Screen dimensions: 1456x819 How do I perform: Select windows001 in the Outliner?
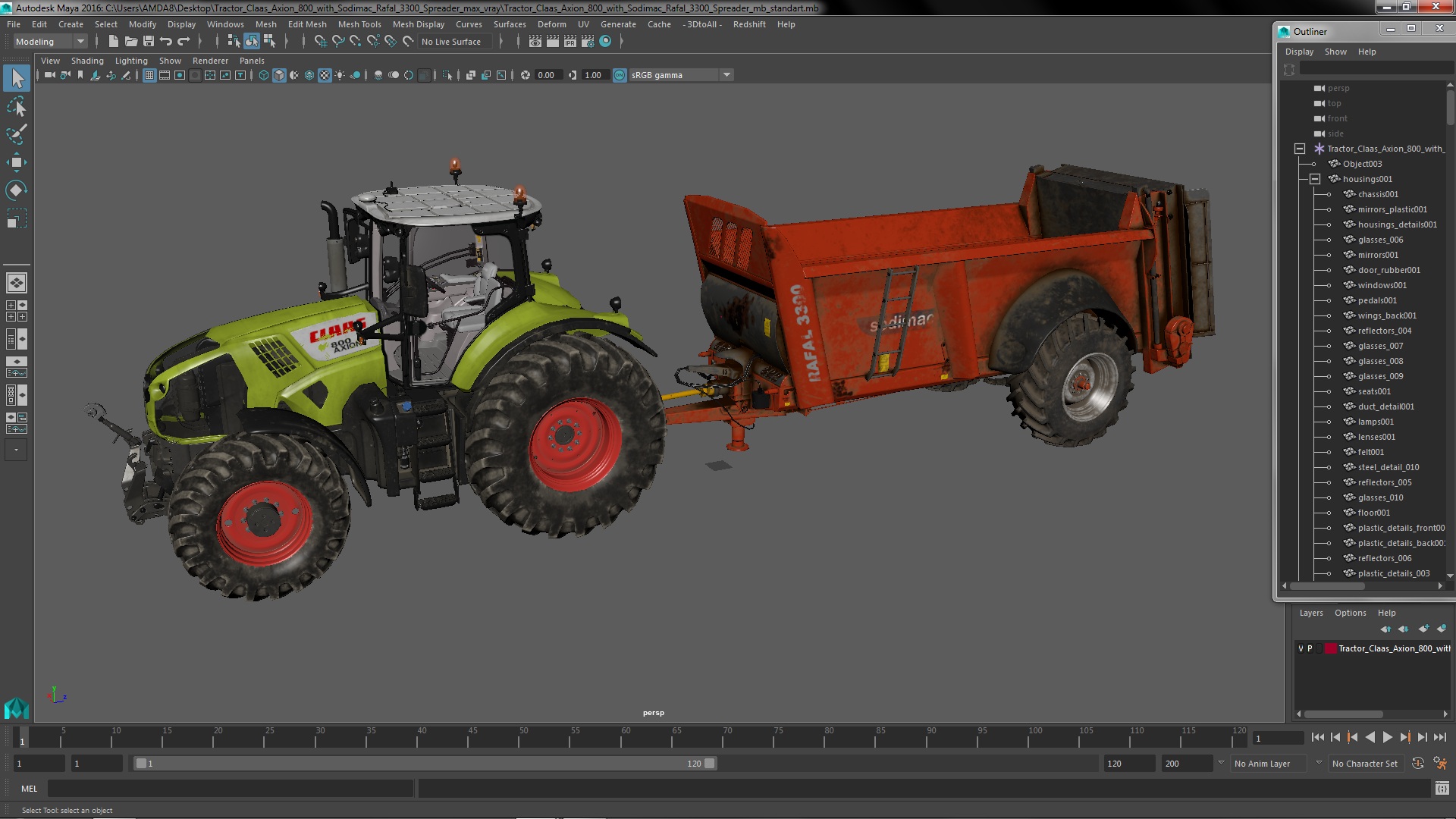coord(1382,285)
